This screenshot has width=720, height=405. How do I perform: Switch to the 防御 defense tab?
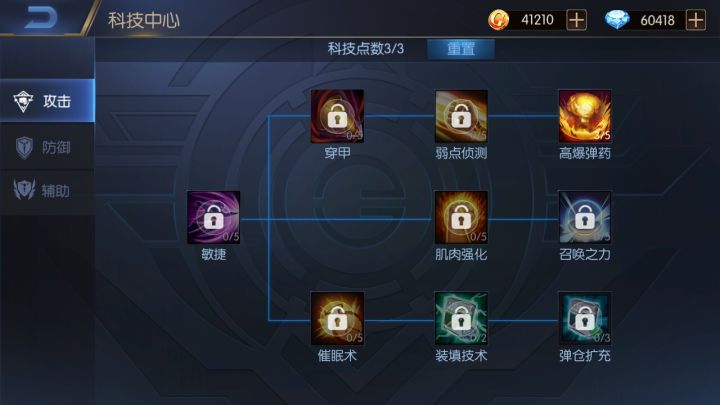tap(47, 147)
